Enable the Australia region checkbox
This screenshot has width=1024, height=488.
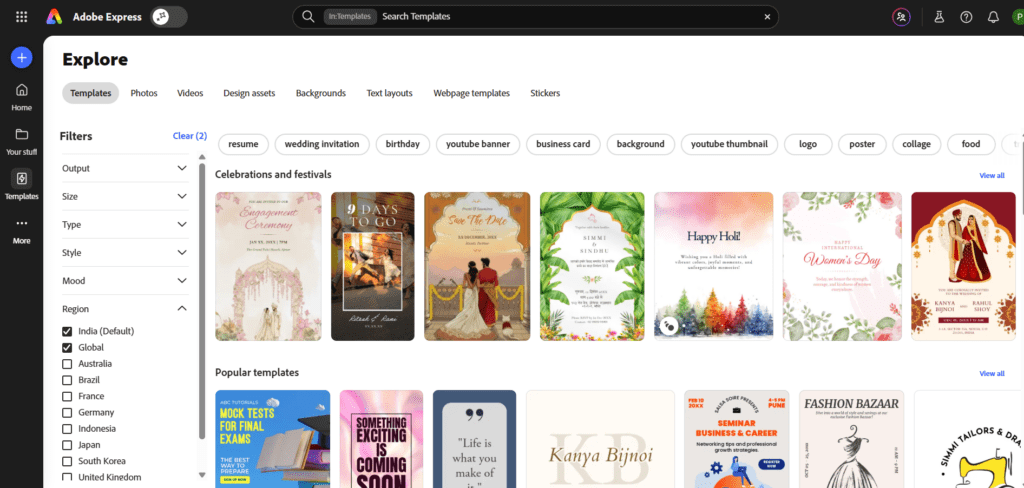[x=67, y=364]
